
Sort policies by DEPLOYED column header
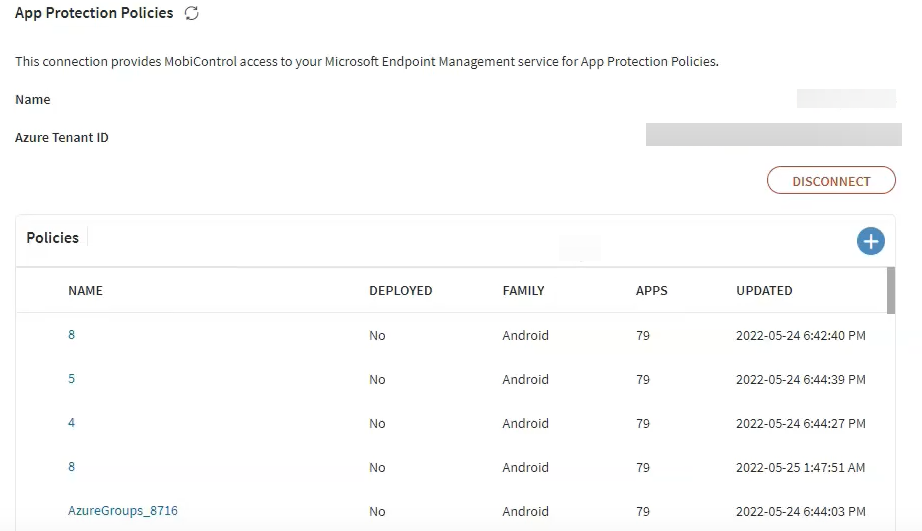tap(400, 291)
